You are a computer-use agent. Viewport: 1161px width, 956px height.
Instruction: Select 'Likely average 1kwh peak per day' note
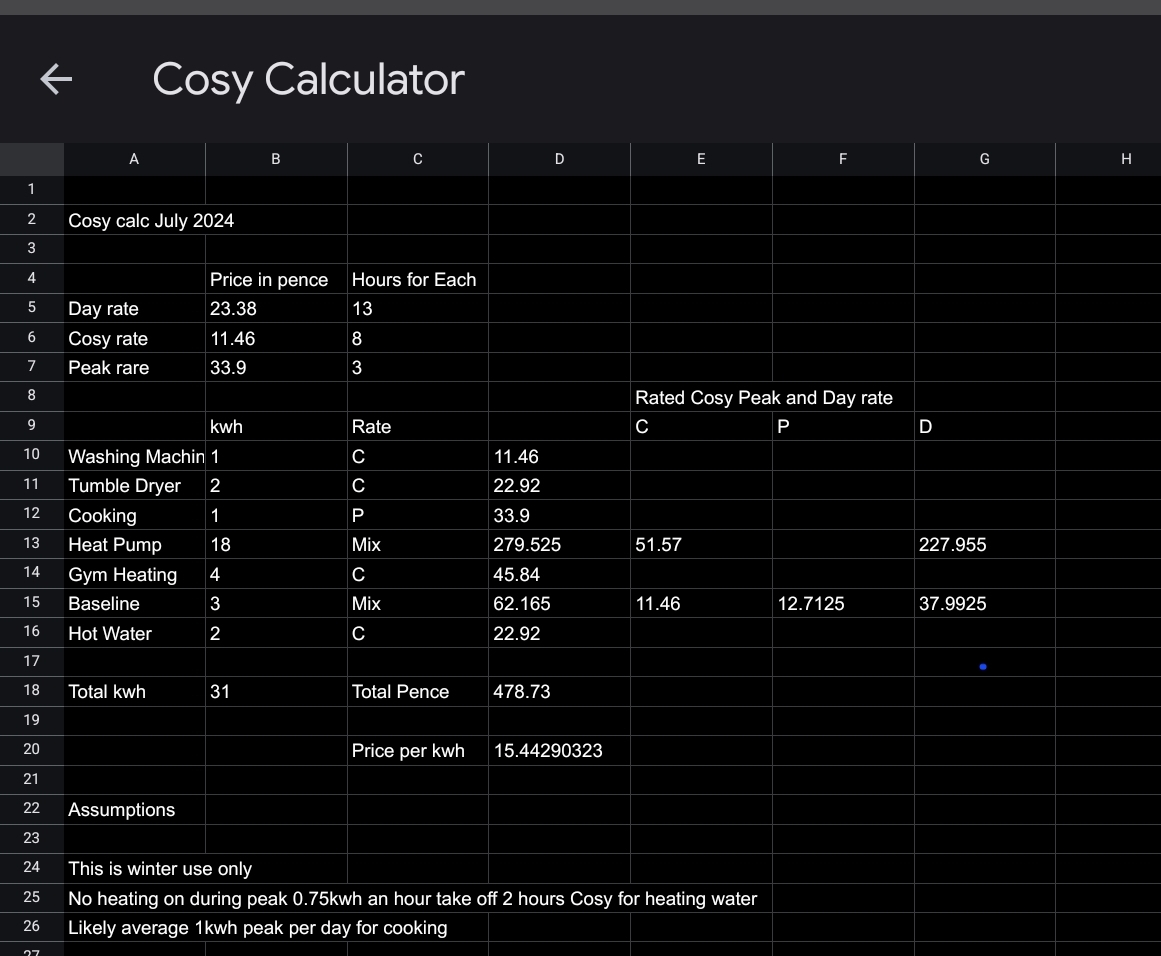point(258,928)
